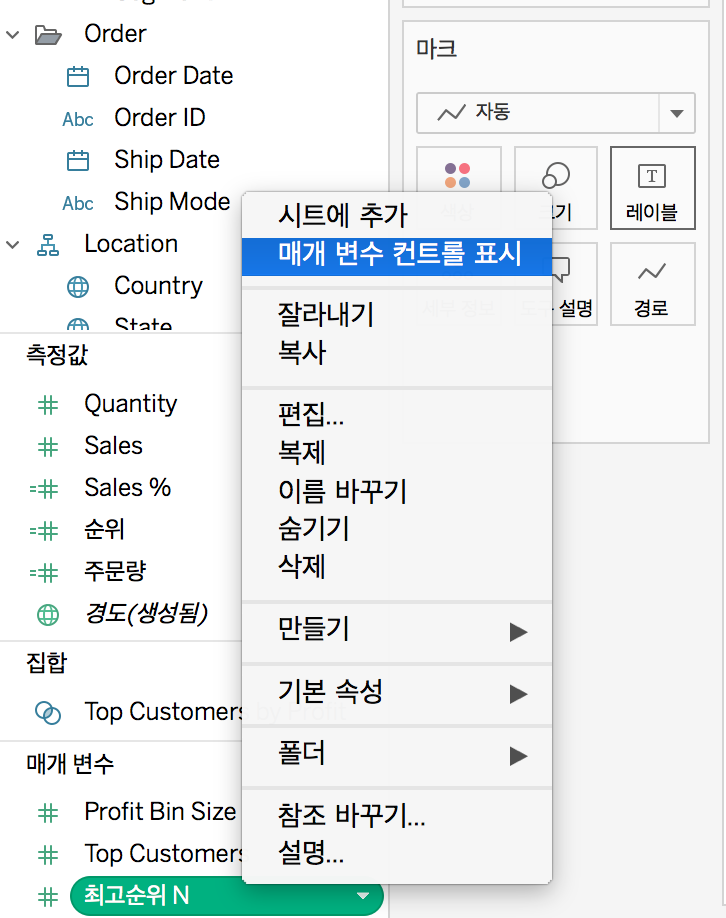726x918 pixels.
Task: Click the Abc icon beside Ship Mode
Action: click(78, 203)
